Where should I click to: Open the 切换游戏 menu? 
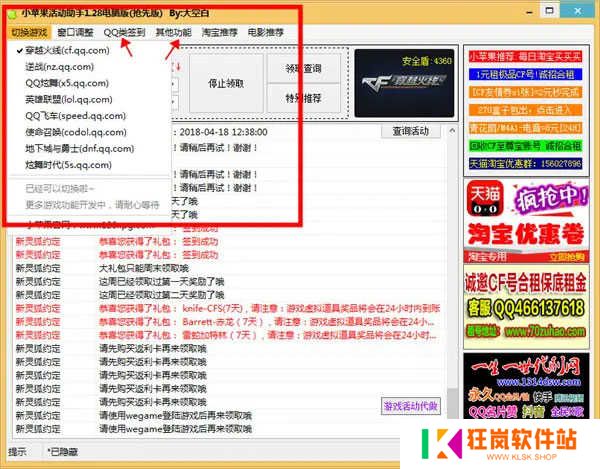[29, 32]
